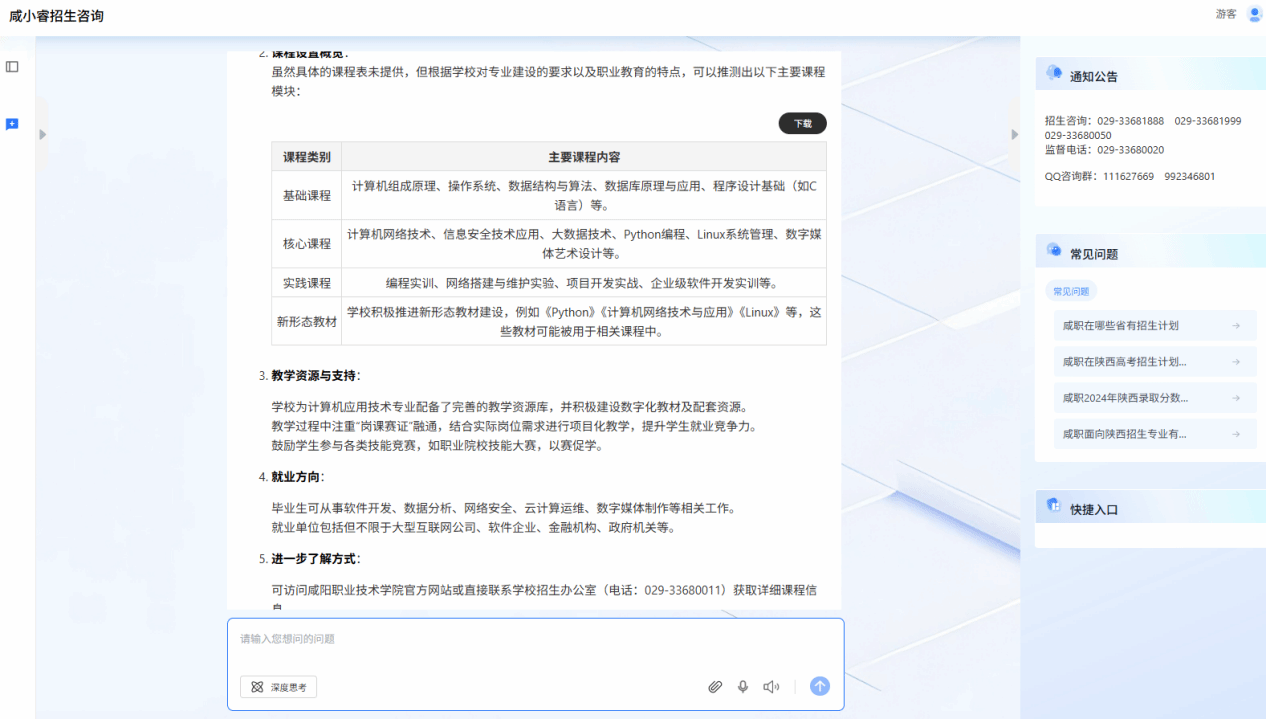Open FAQ 咸职在哪些省有招生计划
This screenshot has height=719, width=1266.
click(1155, 326)
